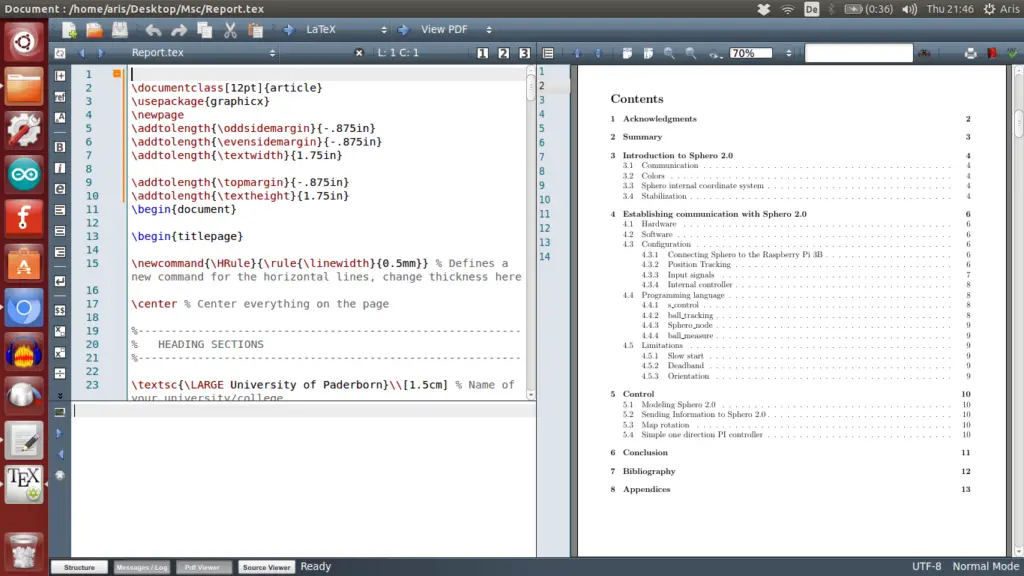Undo the last edit
The width and height of the screenshot is (1024, 576).
[x=152, y=30]
